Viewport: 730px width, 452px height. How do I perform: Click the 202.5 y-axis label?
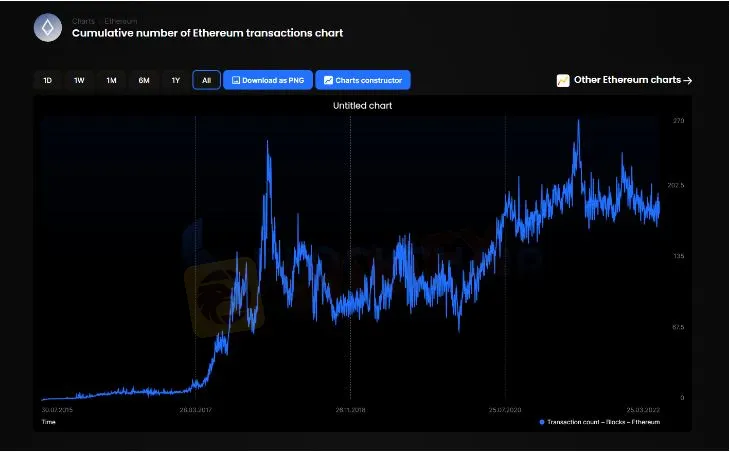(676, 185)
